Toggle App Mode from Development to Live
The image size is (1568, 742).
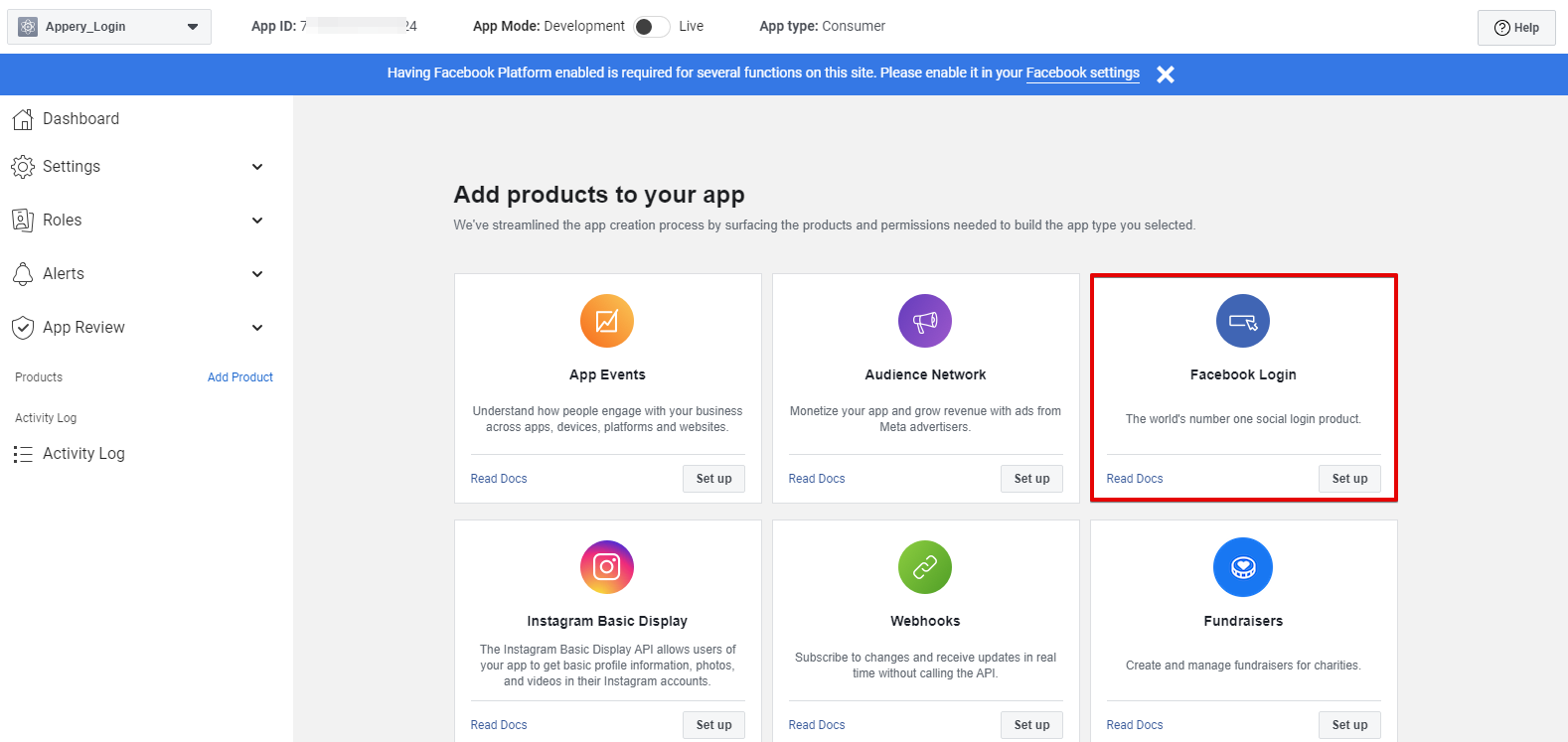[652, 27]
